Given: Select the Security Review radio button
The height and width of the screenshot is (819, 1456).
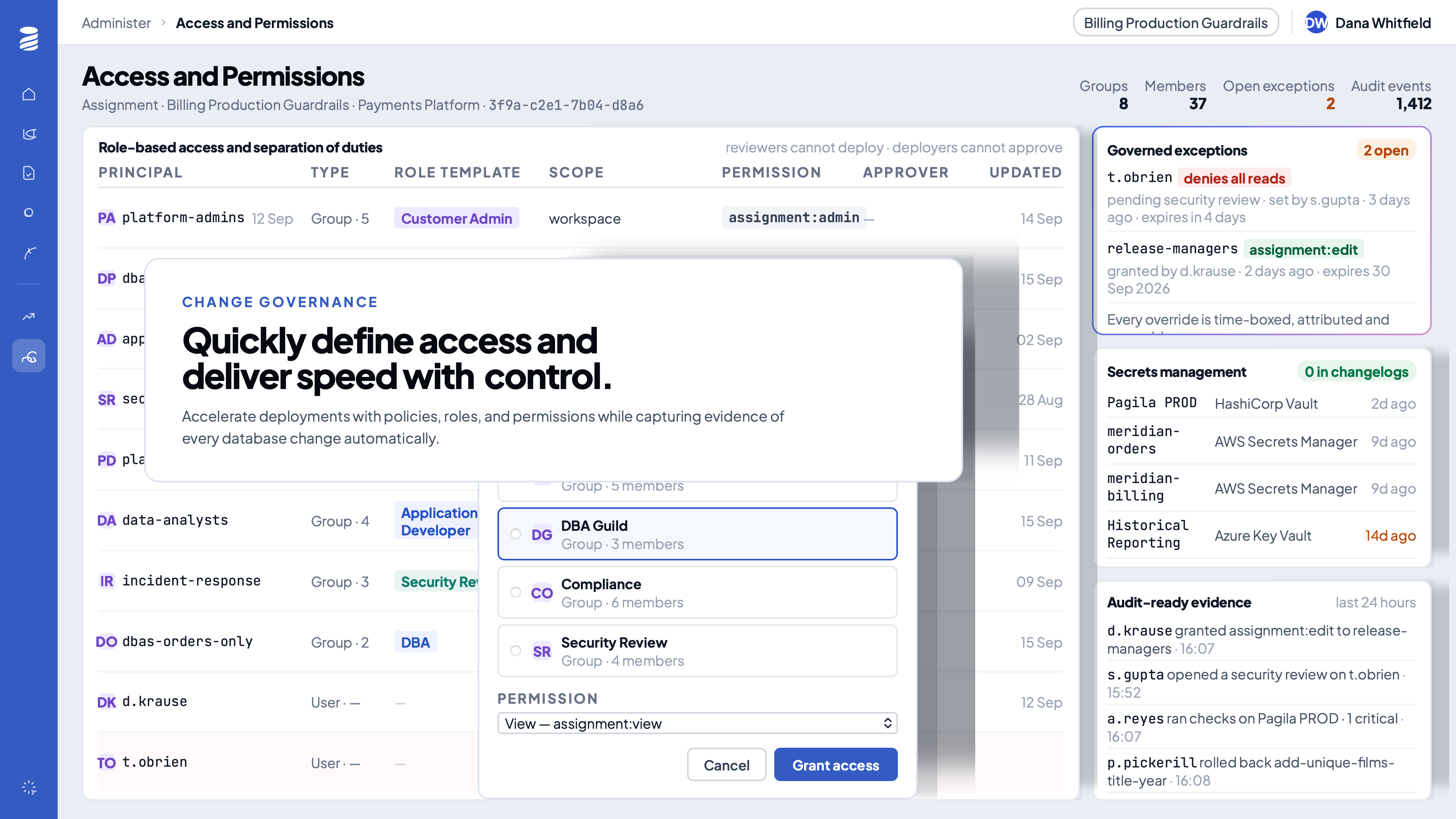Looking at the screenshot, I should pyautogui.click(x=516, y=651).
